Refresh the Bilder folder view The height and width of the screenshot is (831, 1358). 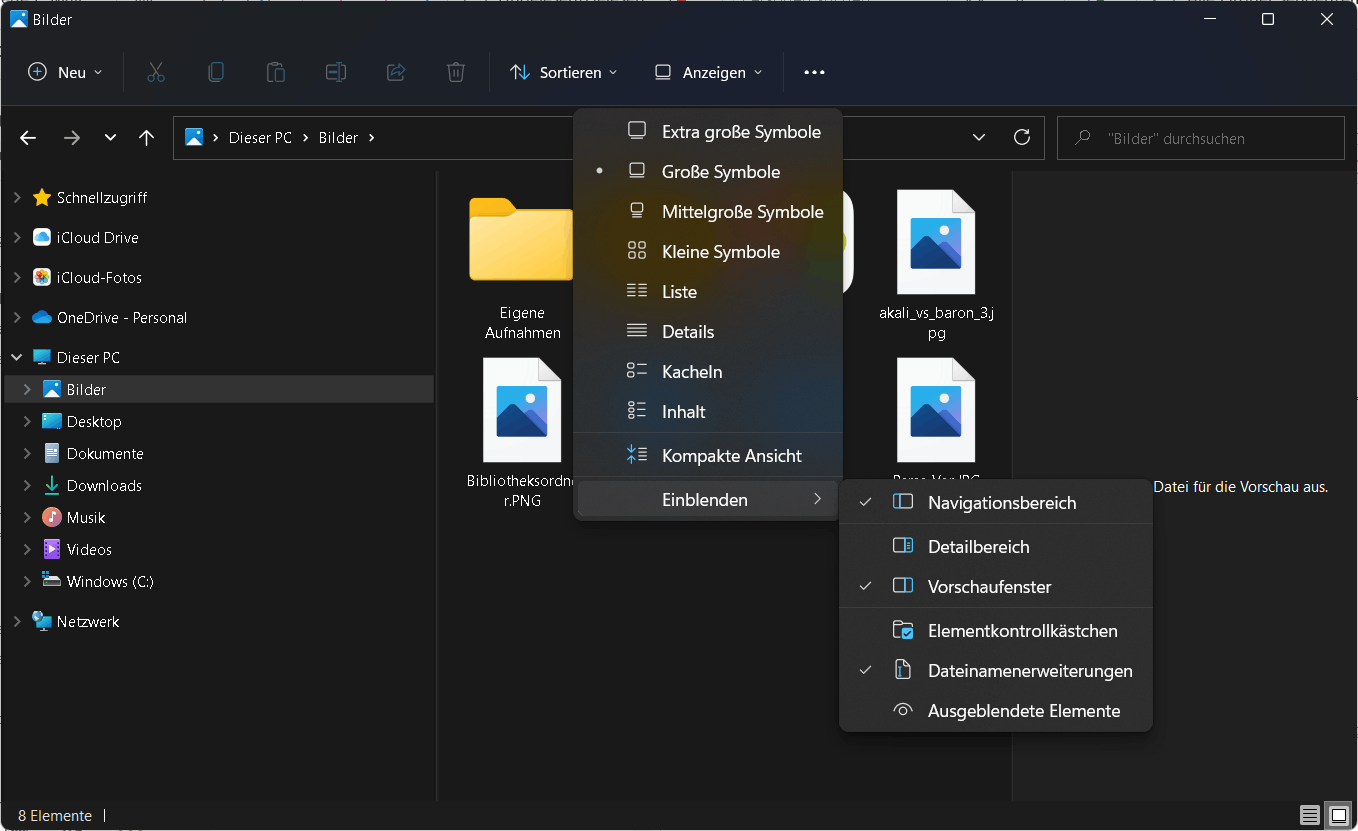(1021, 137)
